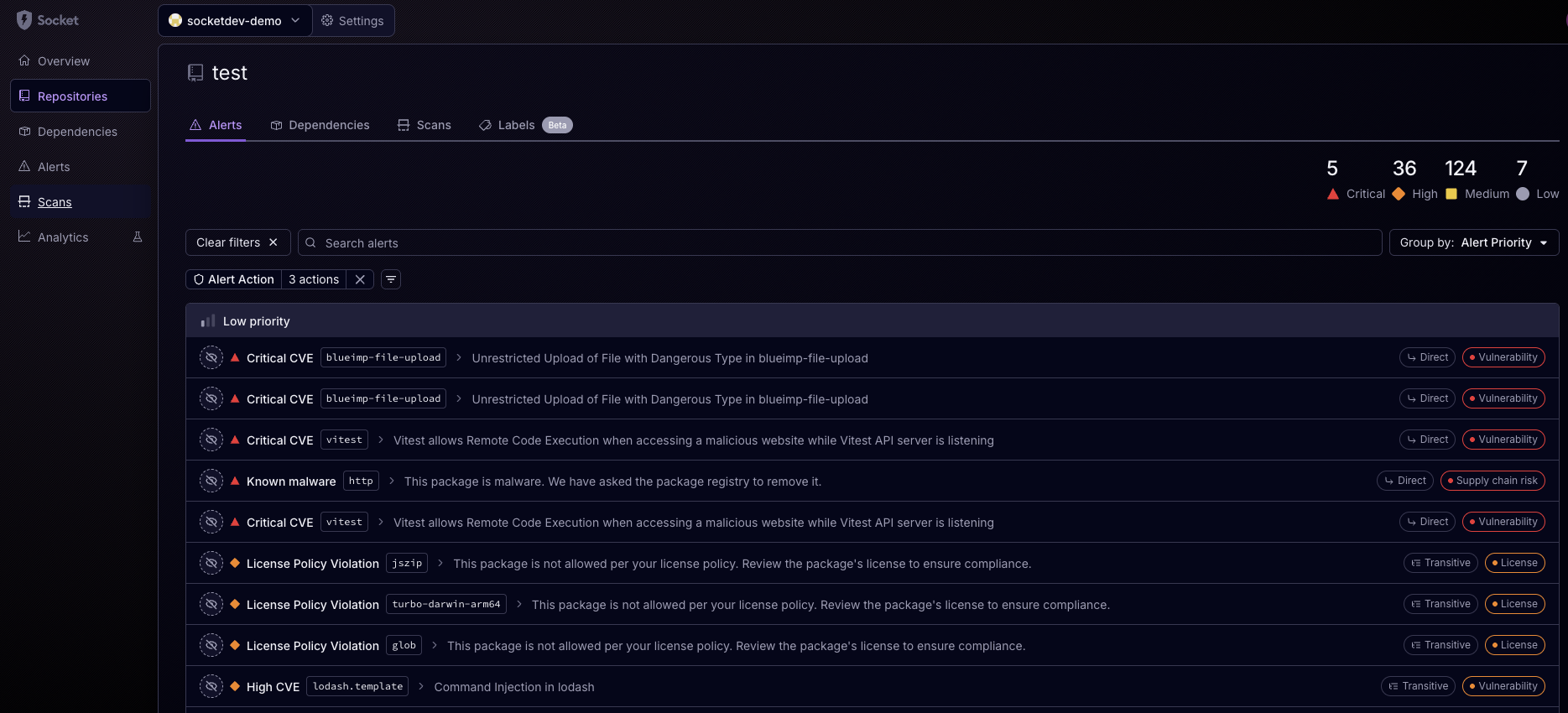Click the Critical red triangle count
Image resolution: width=1568 pixels, height=713 pixels.
coord(1356,180)
